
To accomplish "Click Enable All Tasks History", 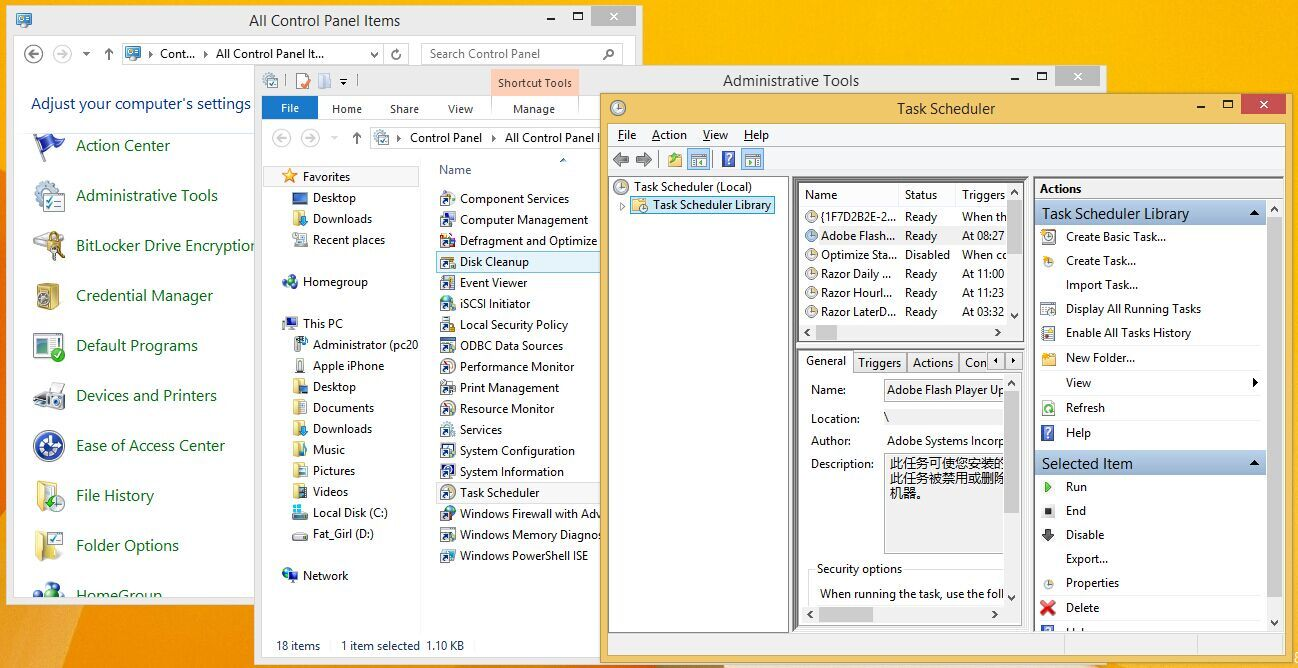I will [1128, 333].
